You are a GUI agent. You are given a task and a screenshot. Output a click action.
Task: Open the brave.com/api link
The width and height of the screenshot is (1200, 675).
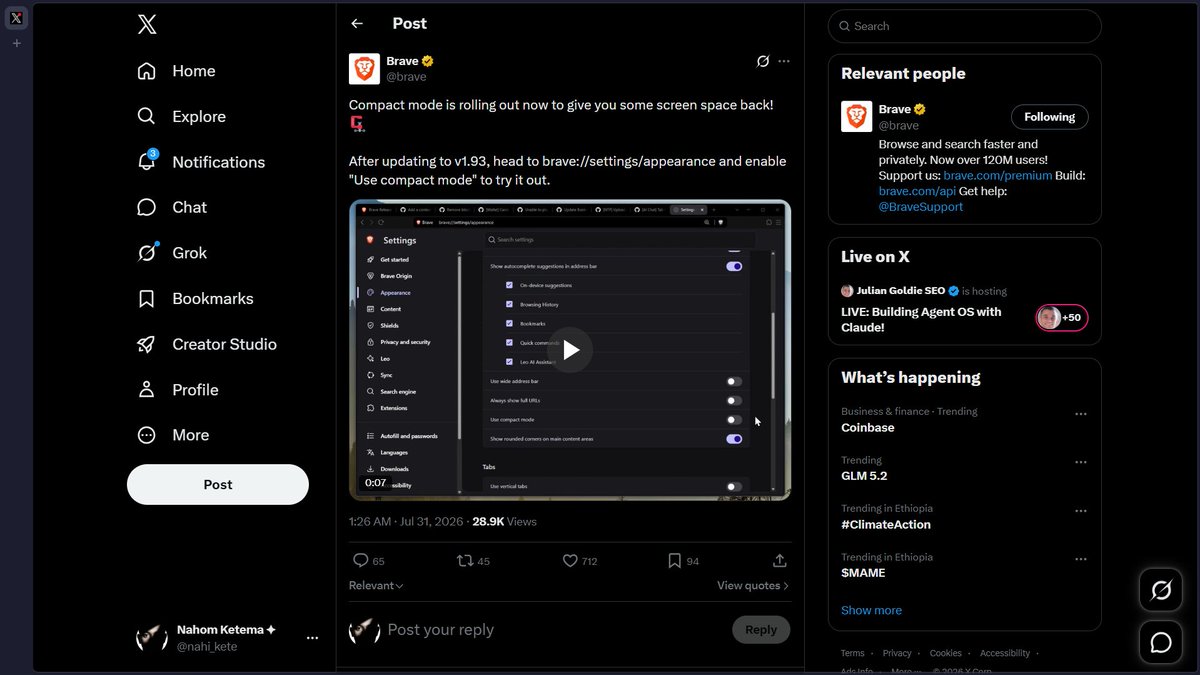pos(917,191)
